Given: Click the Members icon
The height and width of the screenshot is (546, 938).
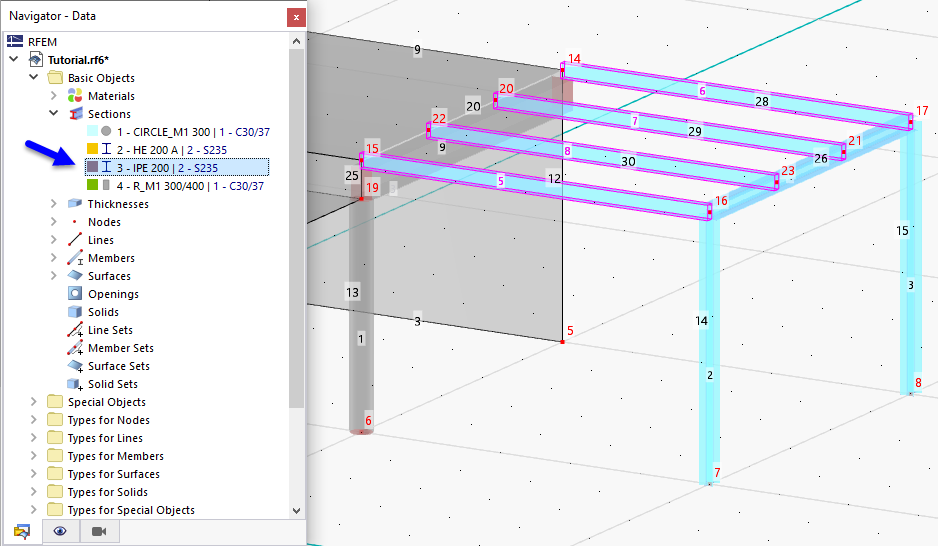Looking at the screenshot, I should click(x=75, y=258).
